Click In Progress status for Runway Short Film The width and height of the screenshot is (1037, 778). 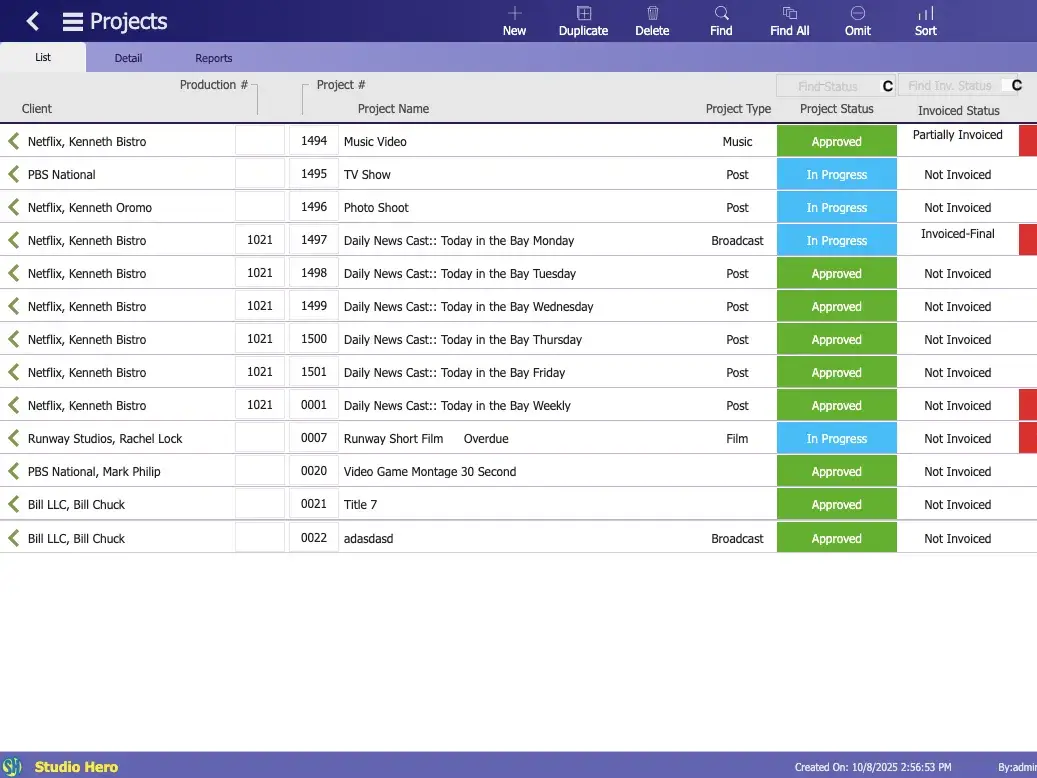[x=837, y=438]
